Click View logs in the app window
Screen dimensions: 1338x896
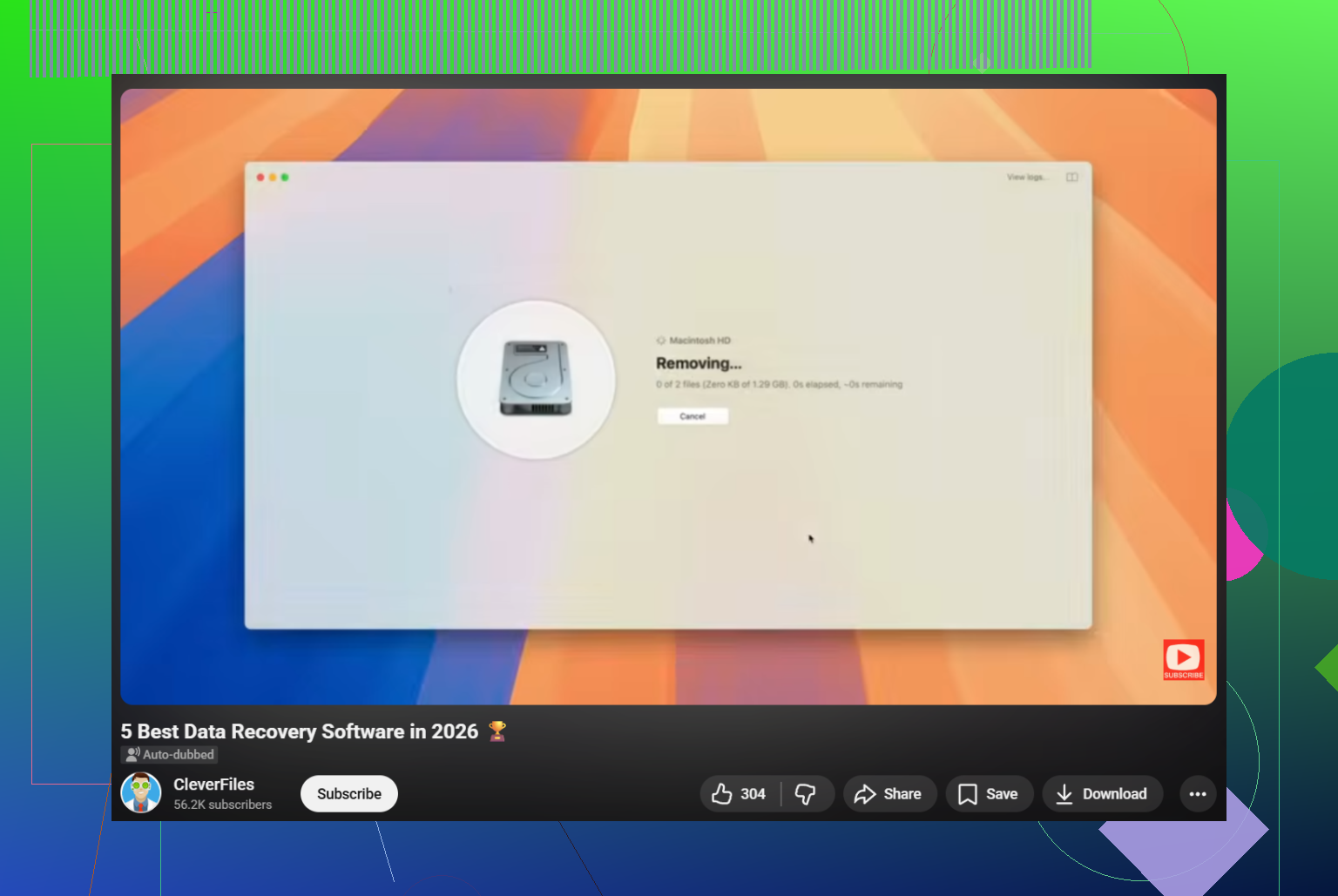1026,177
